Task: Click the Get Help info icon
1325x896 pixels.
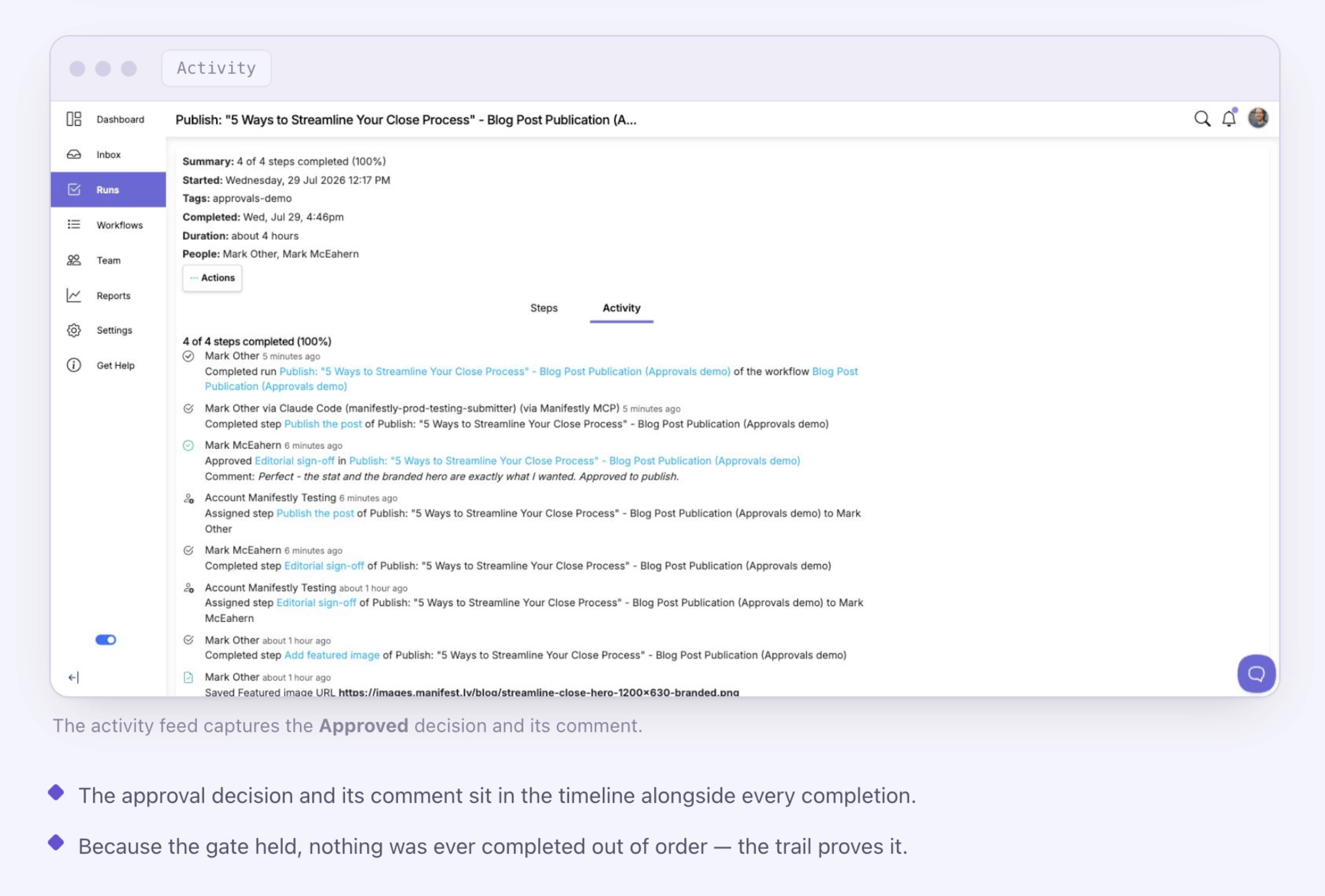Action: pos(74,365)
